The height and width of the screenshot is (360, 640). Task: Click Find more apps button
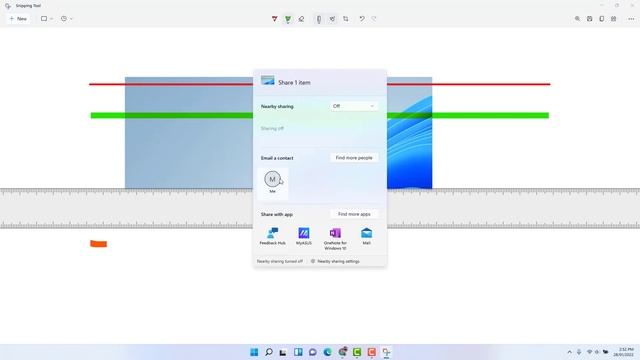[x=354, y=214]
